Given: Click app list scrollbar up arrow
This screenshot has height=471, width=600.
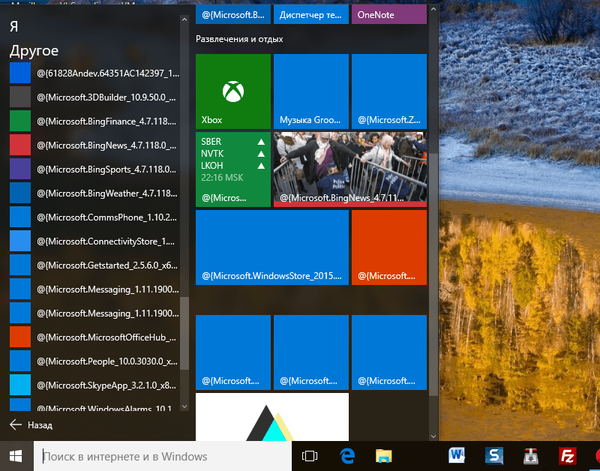Looking at the screenshot, I should coord(184,19).
